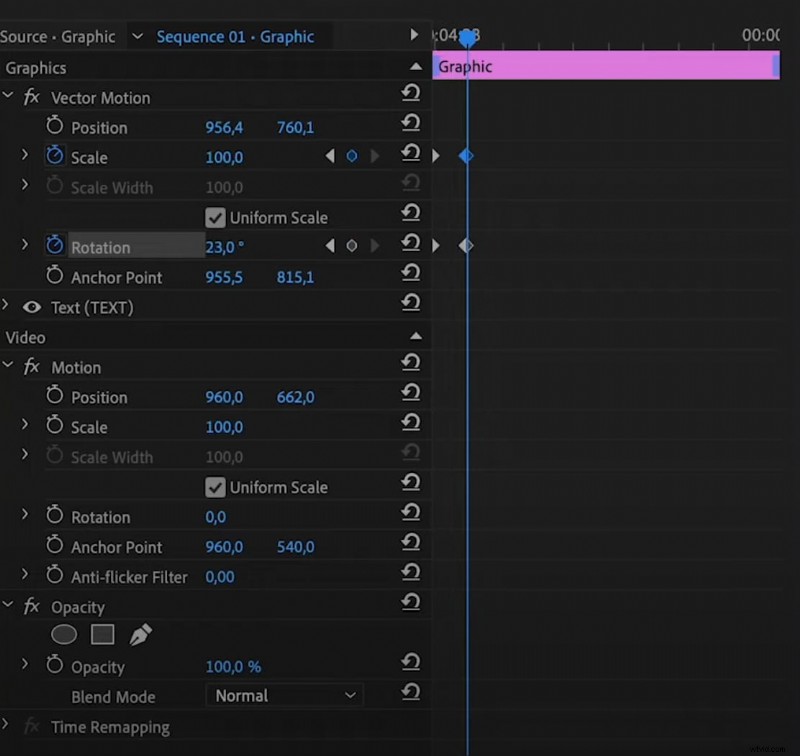Collapse the Graphics section
The image size is (800, 756).
417,67
